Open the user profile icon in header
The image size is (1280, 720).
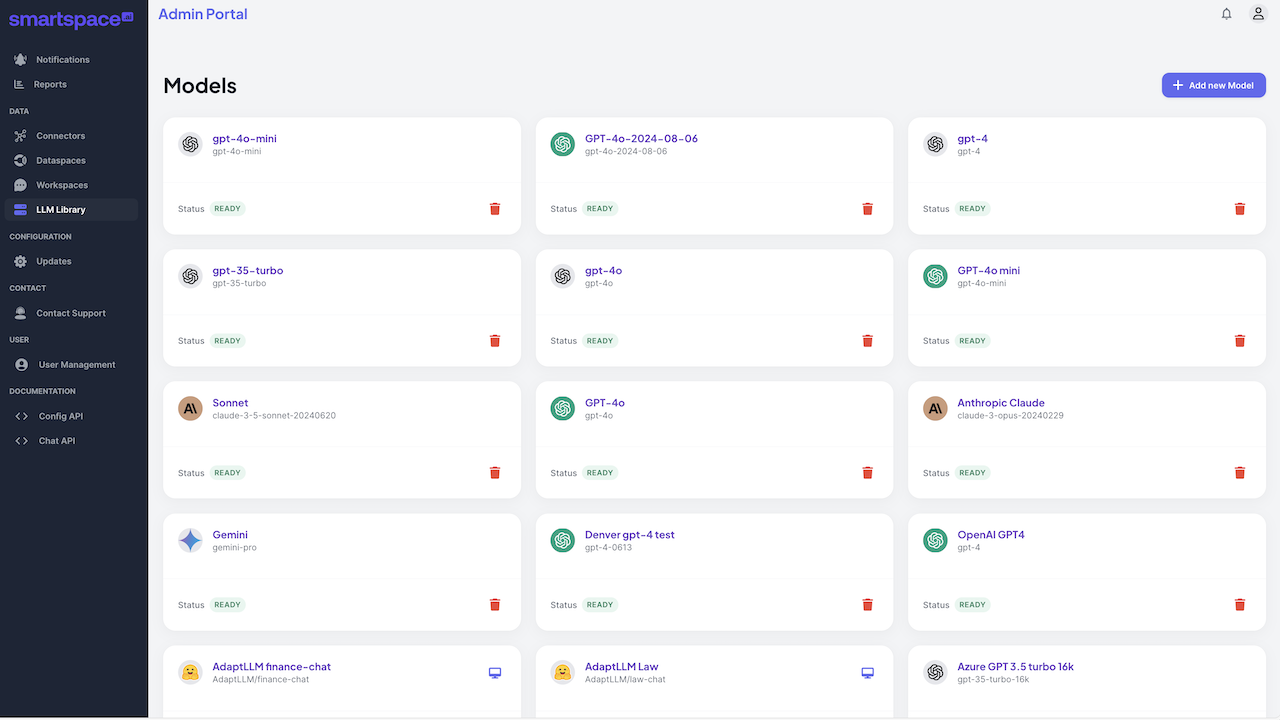pyautogui.click(x=1259, y=14)
